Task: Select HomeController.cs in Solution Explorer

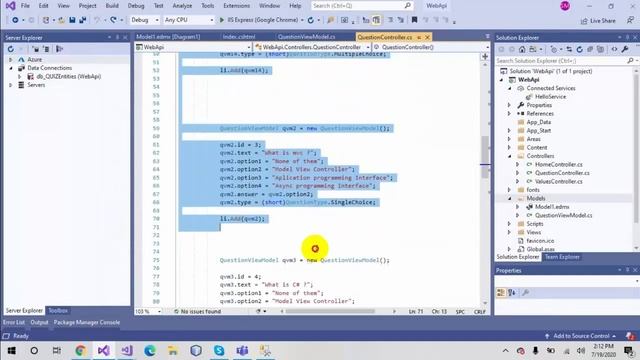Action: coord(558,164)
